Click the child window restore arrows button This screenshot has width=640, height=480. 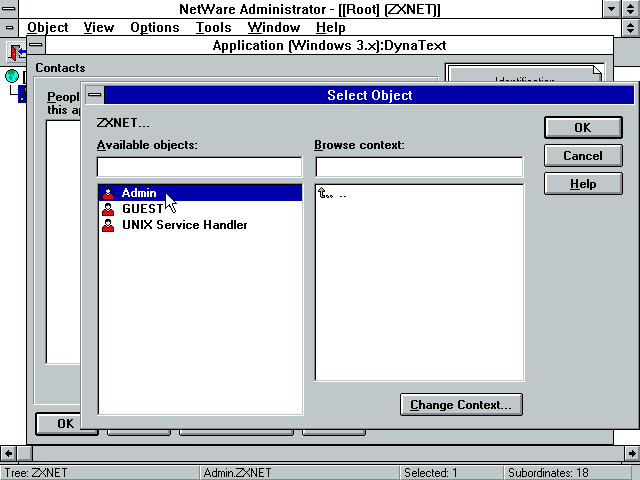click(x=631, y=27)
